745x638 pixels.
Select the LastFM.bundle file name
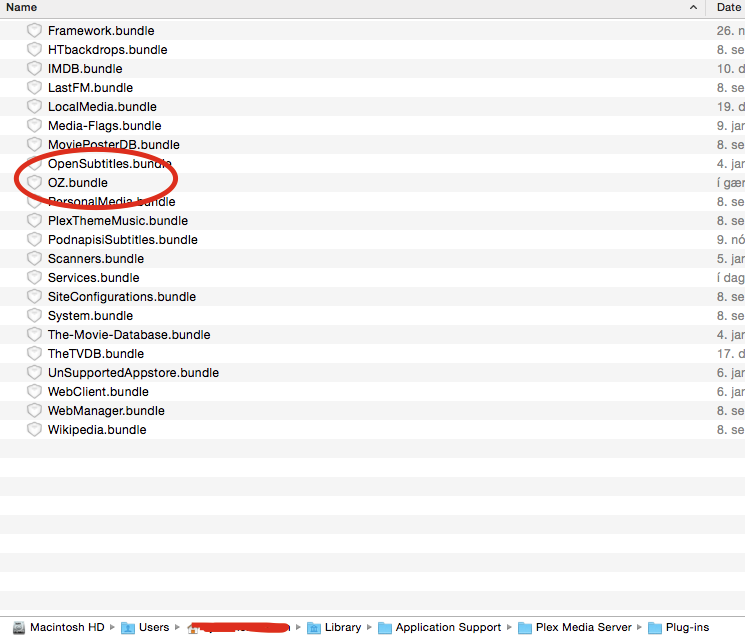pyautogui.click(x=90, y=88)
